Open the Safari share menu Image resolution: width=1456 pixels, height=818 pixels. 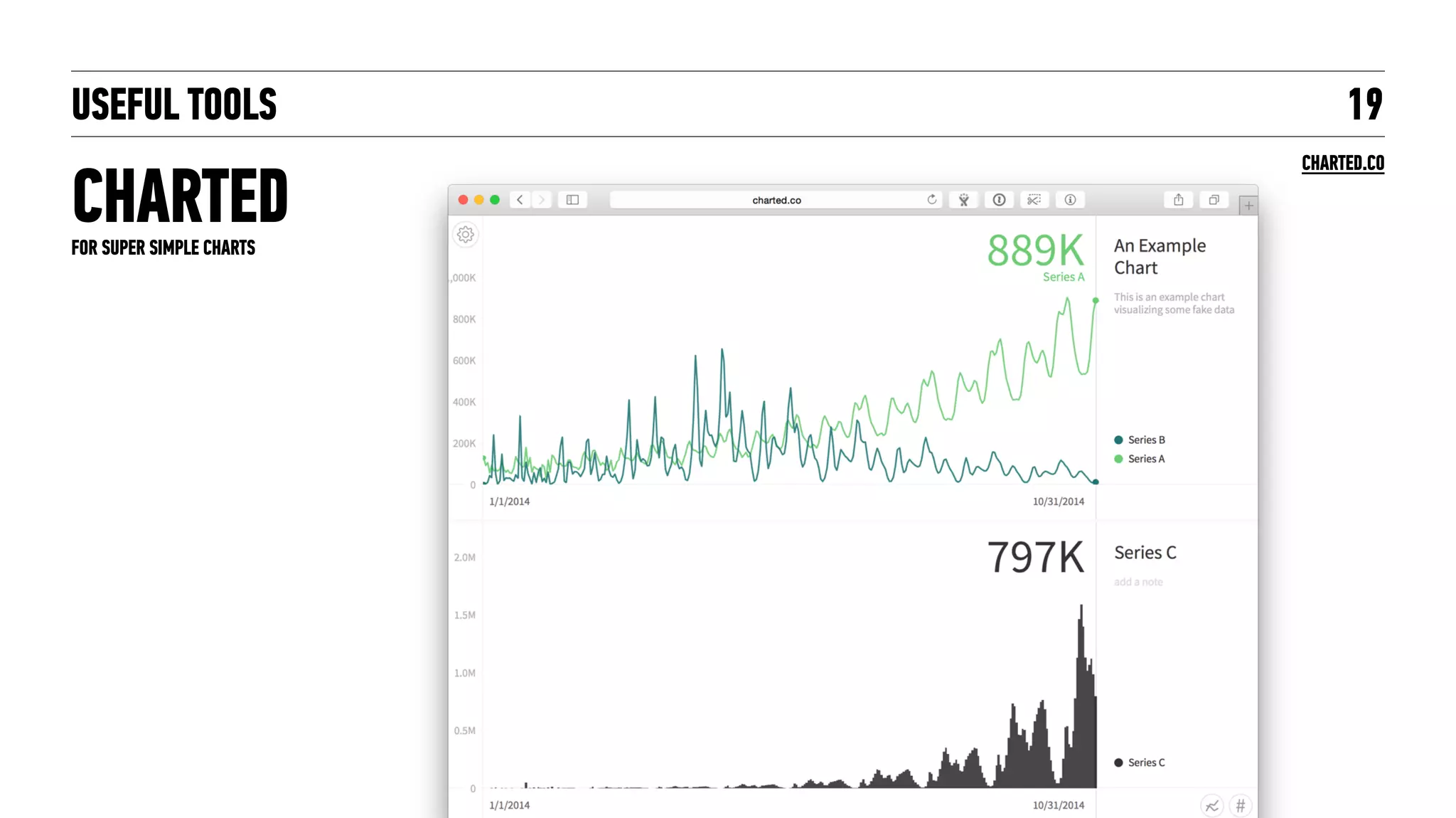(1178, 200)
